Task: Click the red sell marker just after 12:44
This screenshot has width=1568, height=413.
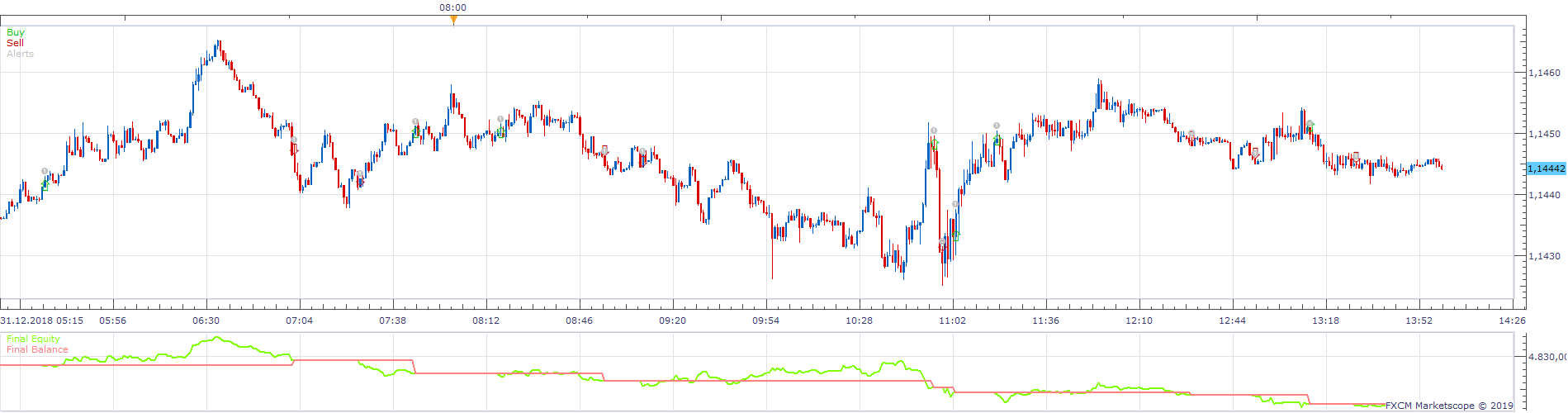Action: [1255, 153]
